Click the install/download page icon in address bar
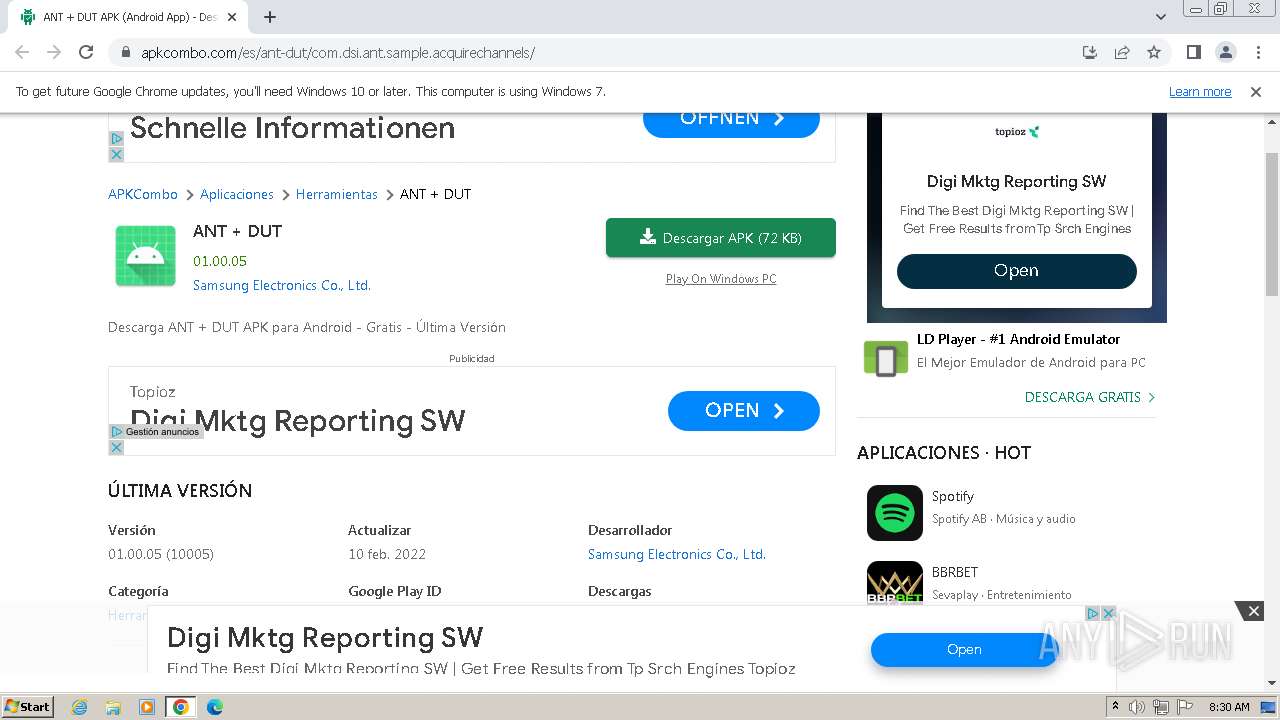 point(1090,52)
